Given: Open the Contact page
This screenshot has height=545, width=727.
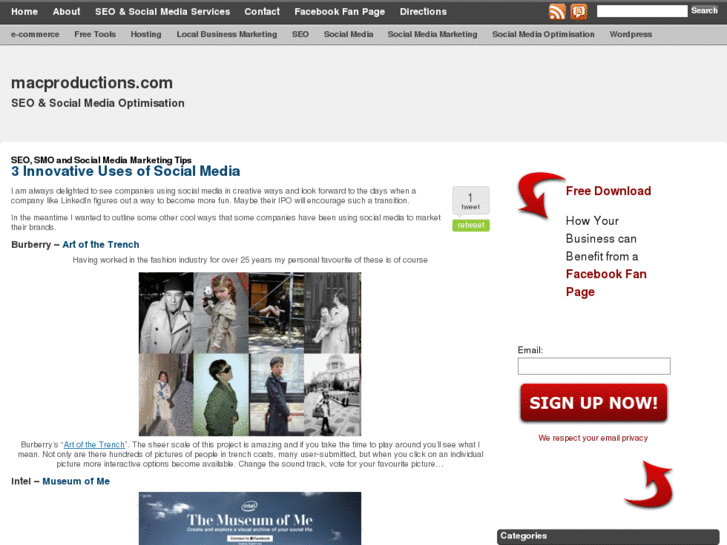Looking at the screenshot, I should 262,12.
